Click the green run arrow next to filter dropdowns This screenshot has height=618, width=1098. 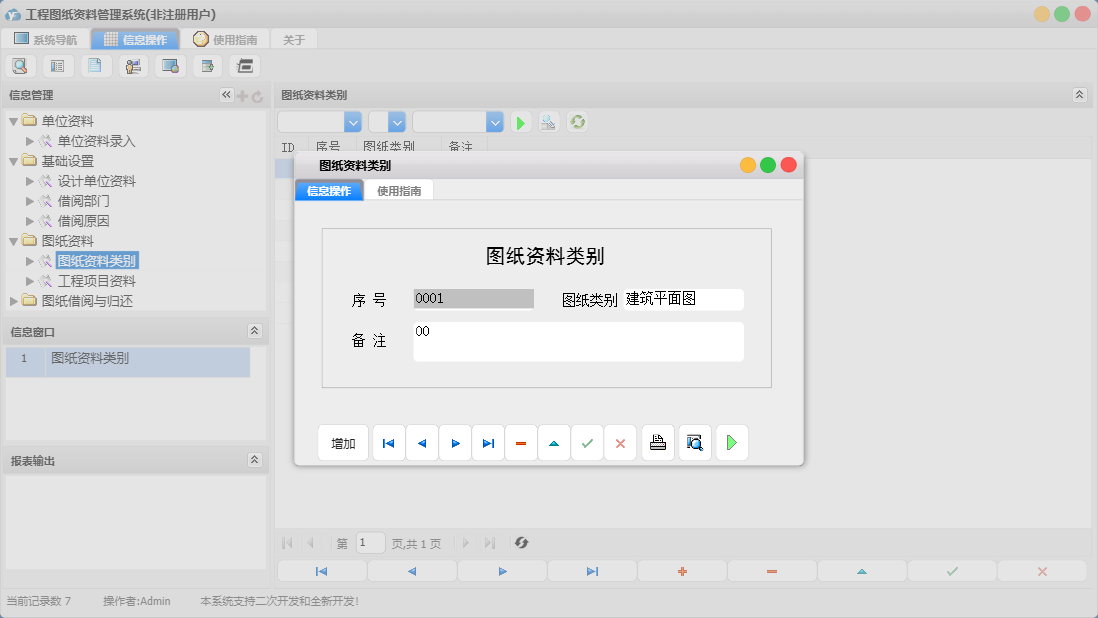[520, 122]
